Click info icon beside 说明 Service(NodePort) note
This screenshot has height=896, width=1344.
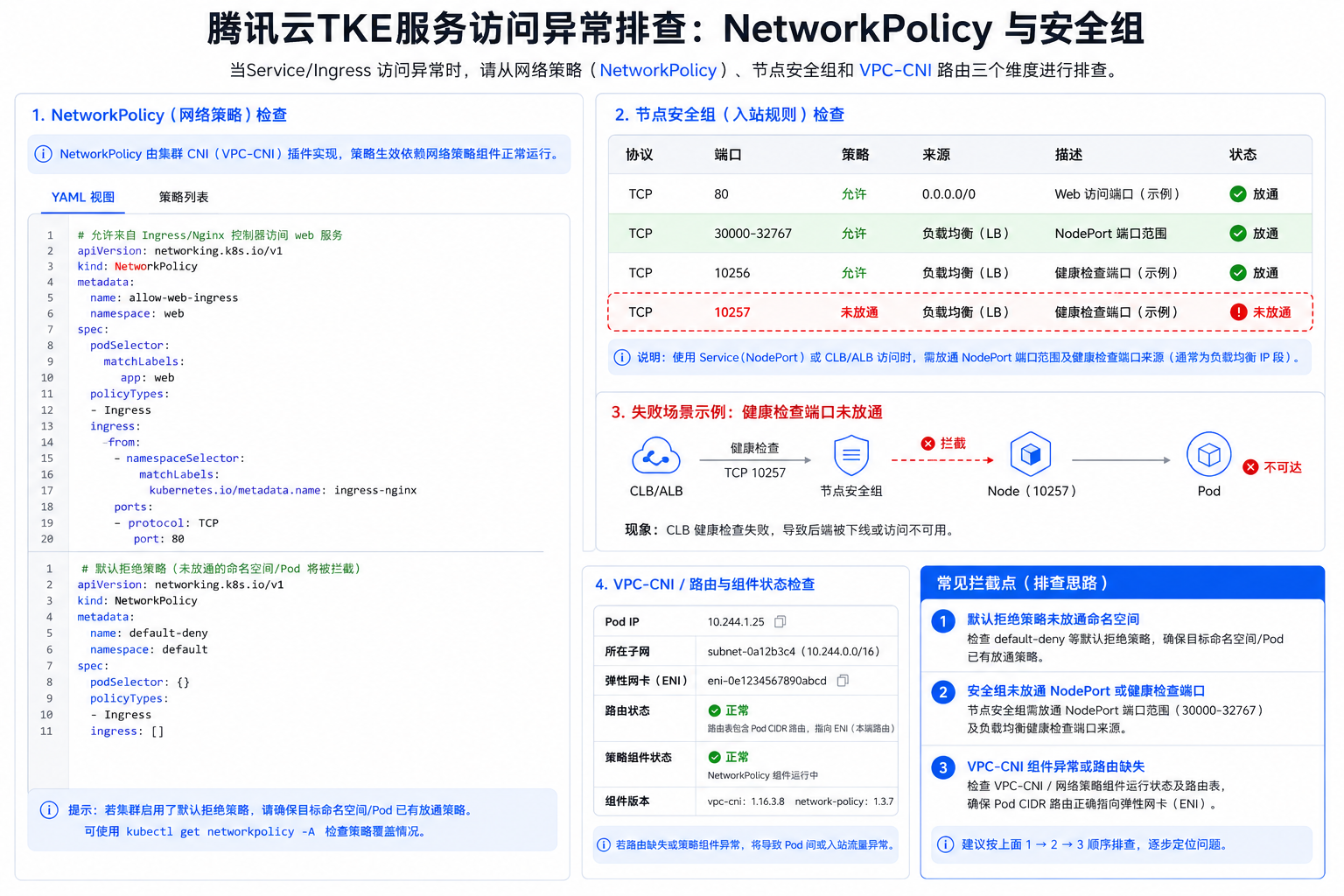click(622, 357)
